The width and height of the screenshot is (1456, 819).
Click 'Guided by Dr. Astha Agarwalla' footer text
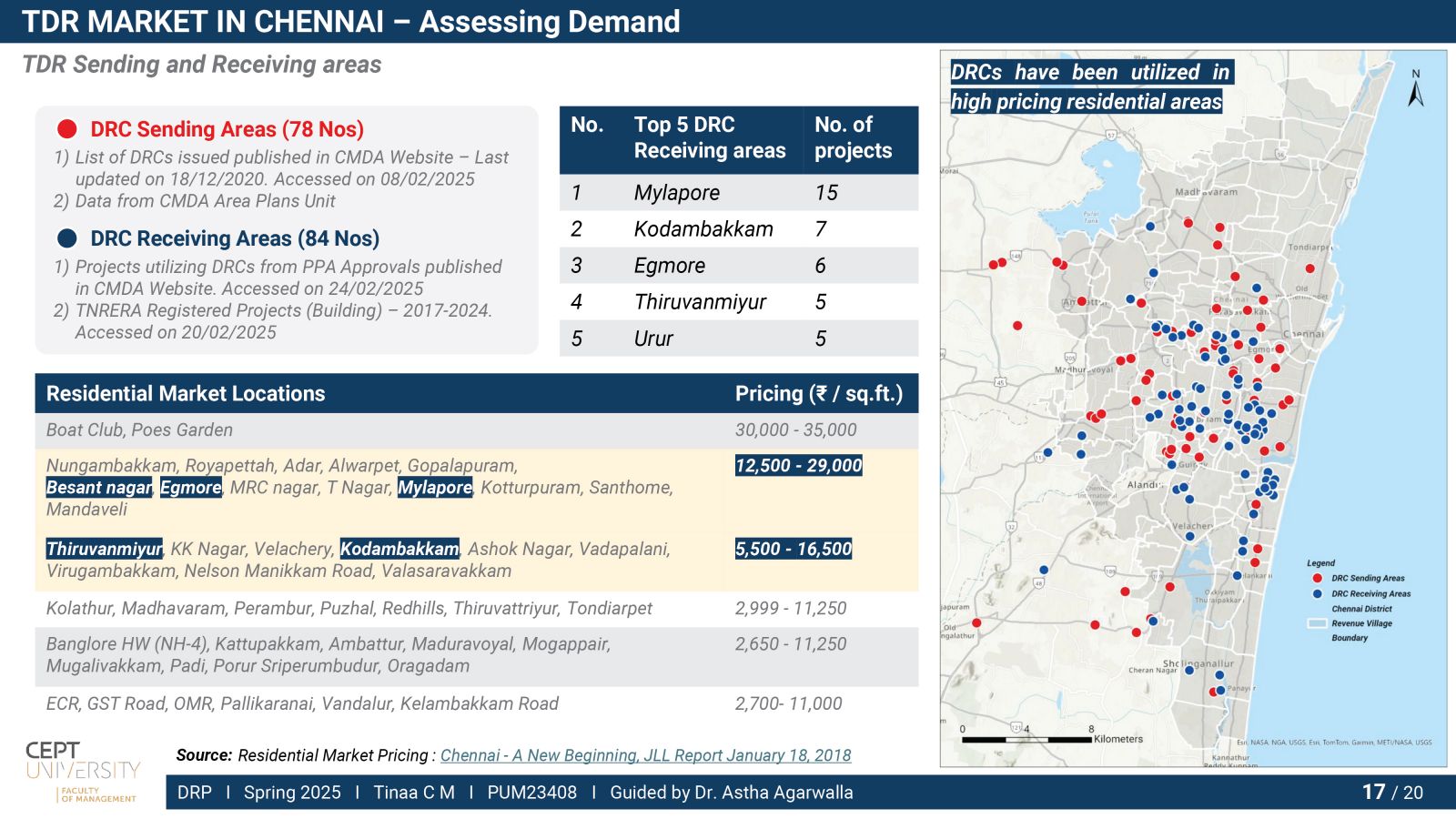[x=732, y=793]
